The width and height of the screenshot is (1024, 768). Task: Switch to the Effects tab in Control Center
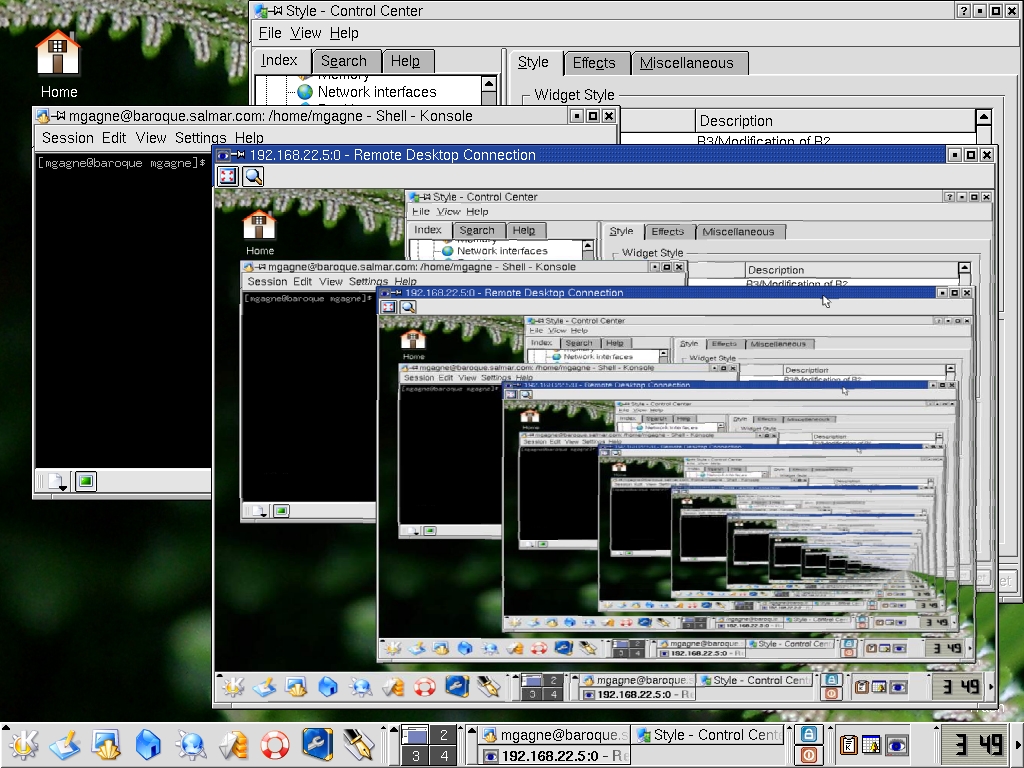point(596,63)
